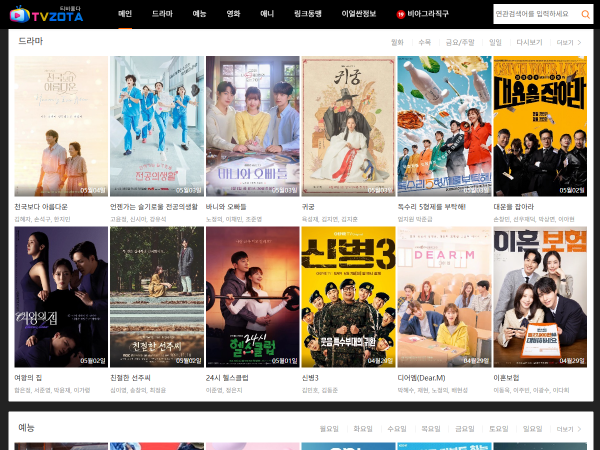This screenshot has height=450, width=600.
Task: Filter 예능 by 토요일
Action: tap(499, 429)
